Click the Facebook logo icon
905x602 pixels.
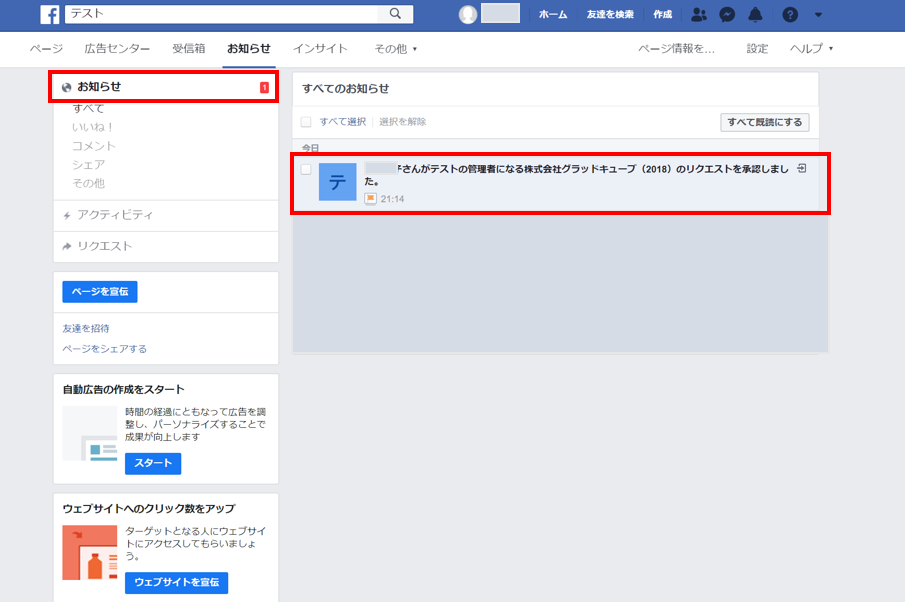[x=50, y=14]
